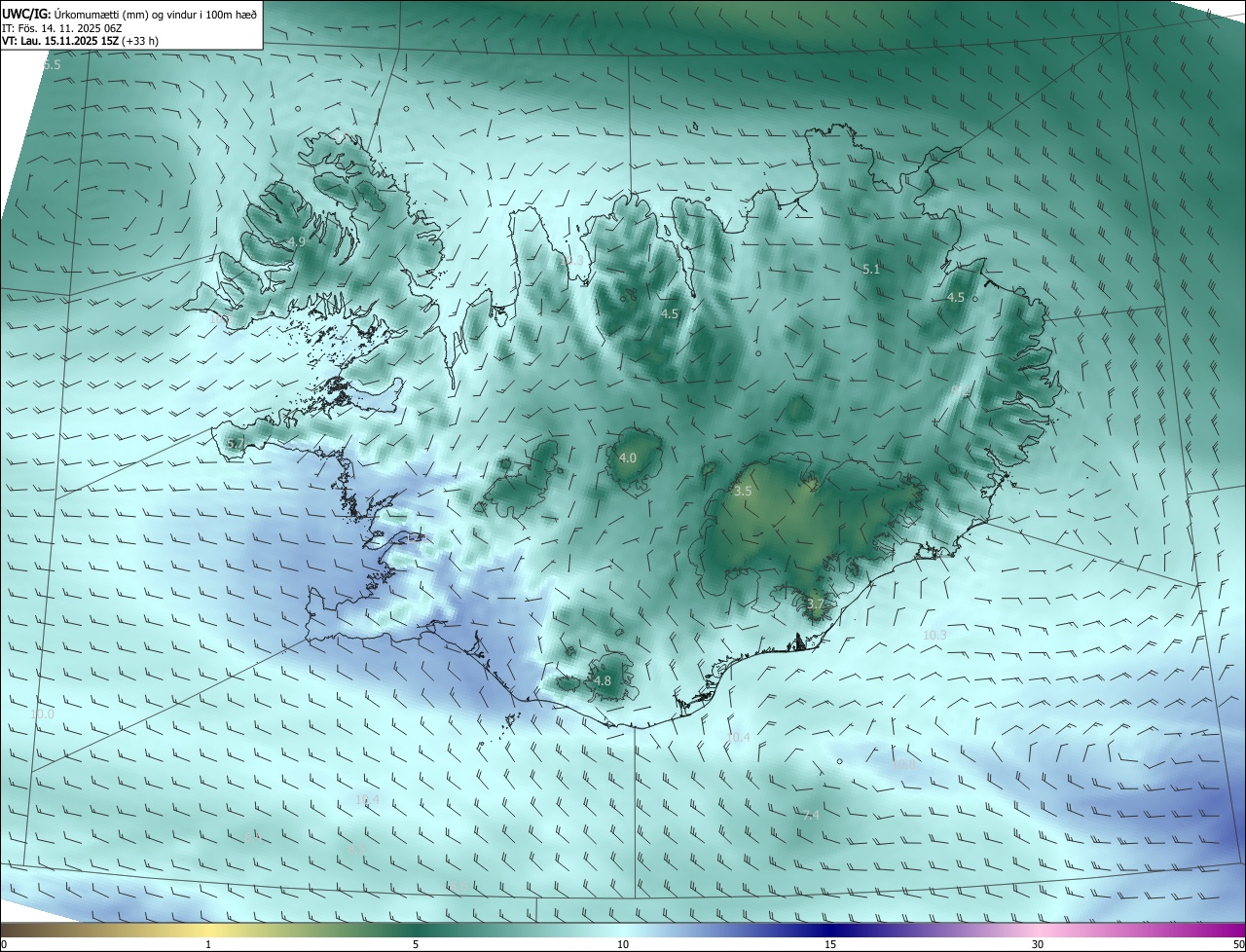This screenshot has height=952, width=1246.
Task: Click the 4.5 value just east of 5.1
Action: click(956, 298)
